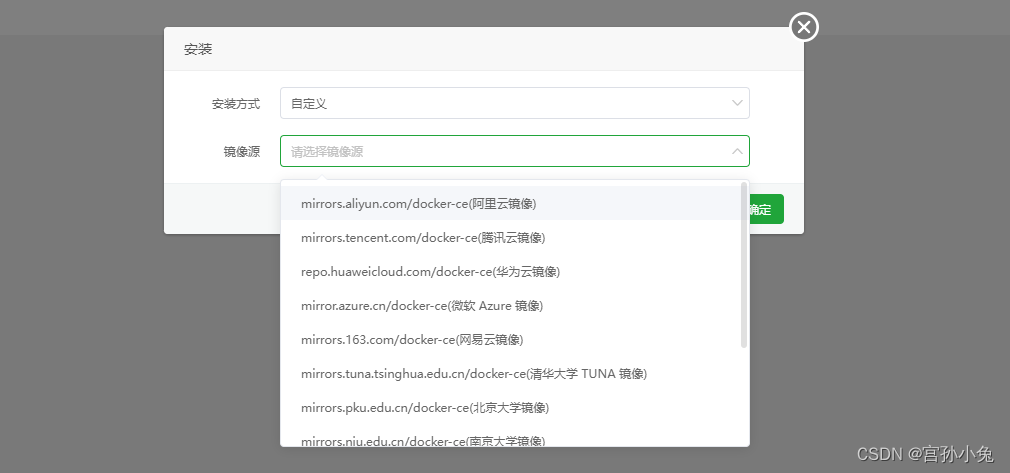Collapse the 镜像源 dropdown using its up arrow

[x=738, y=151]
